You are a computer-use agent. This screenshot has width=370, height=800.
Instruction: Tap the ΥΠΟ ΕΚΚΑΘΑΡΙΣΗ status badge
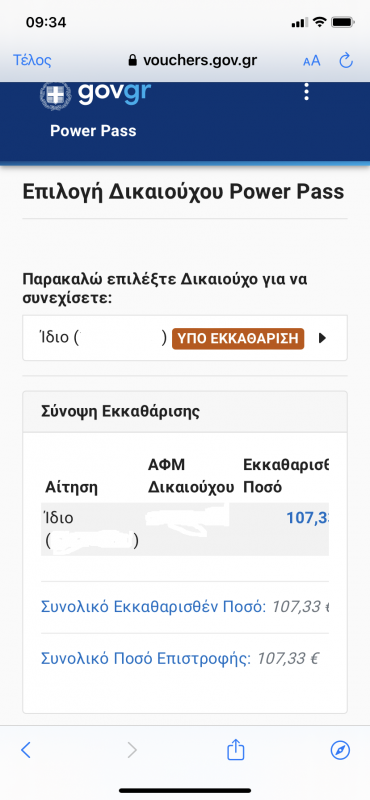click(238, 339)
